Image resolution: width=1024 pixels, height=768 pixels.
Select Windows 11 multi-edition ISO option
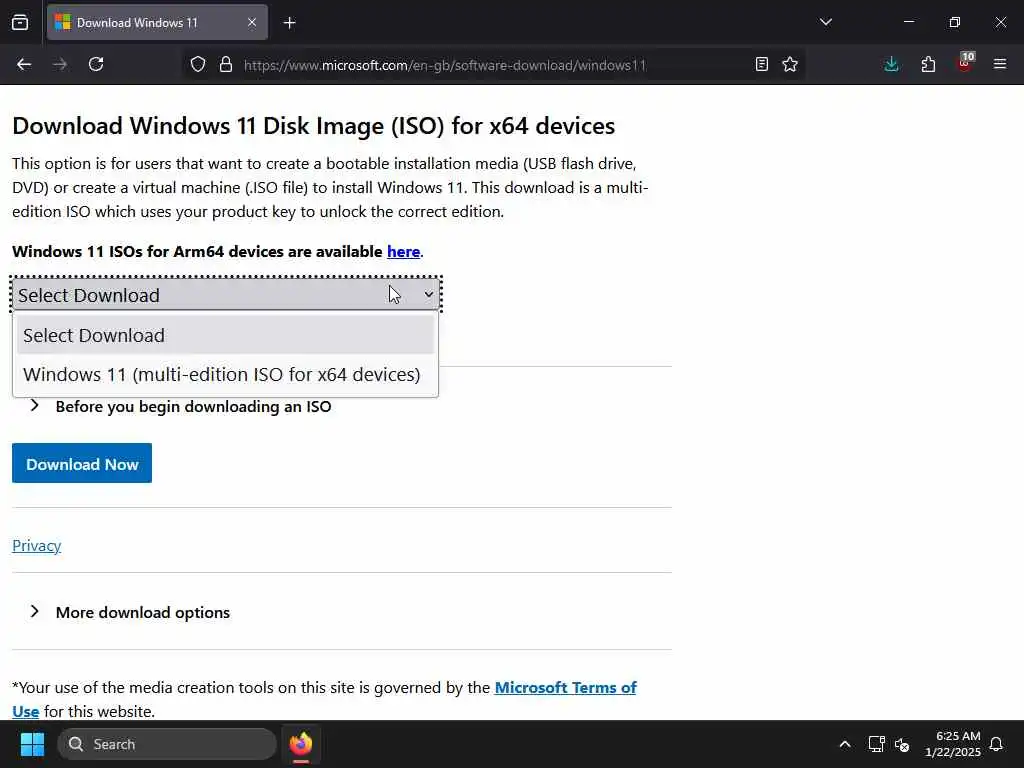point(226,374)
